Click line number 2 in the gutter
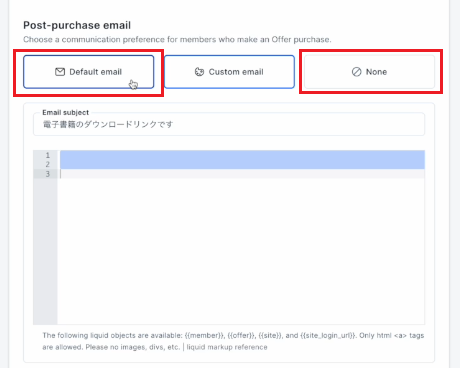Image resolution: width=460 pixels, height=368 pixels. (48, 164)
